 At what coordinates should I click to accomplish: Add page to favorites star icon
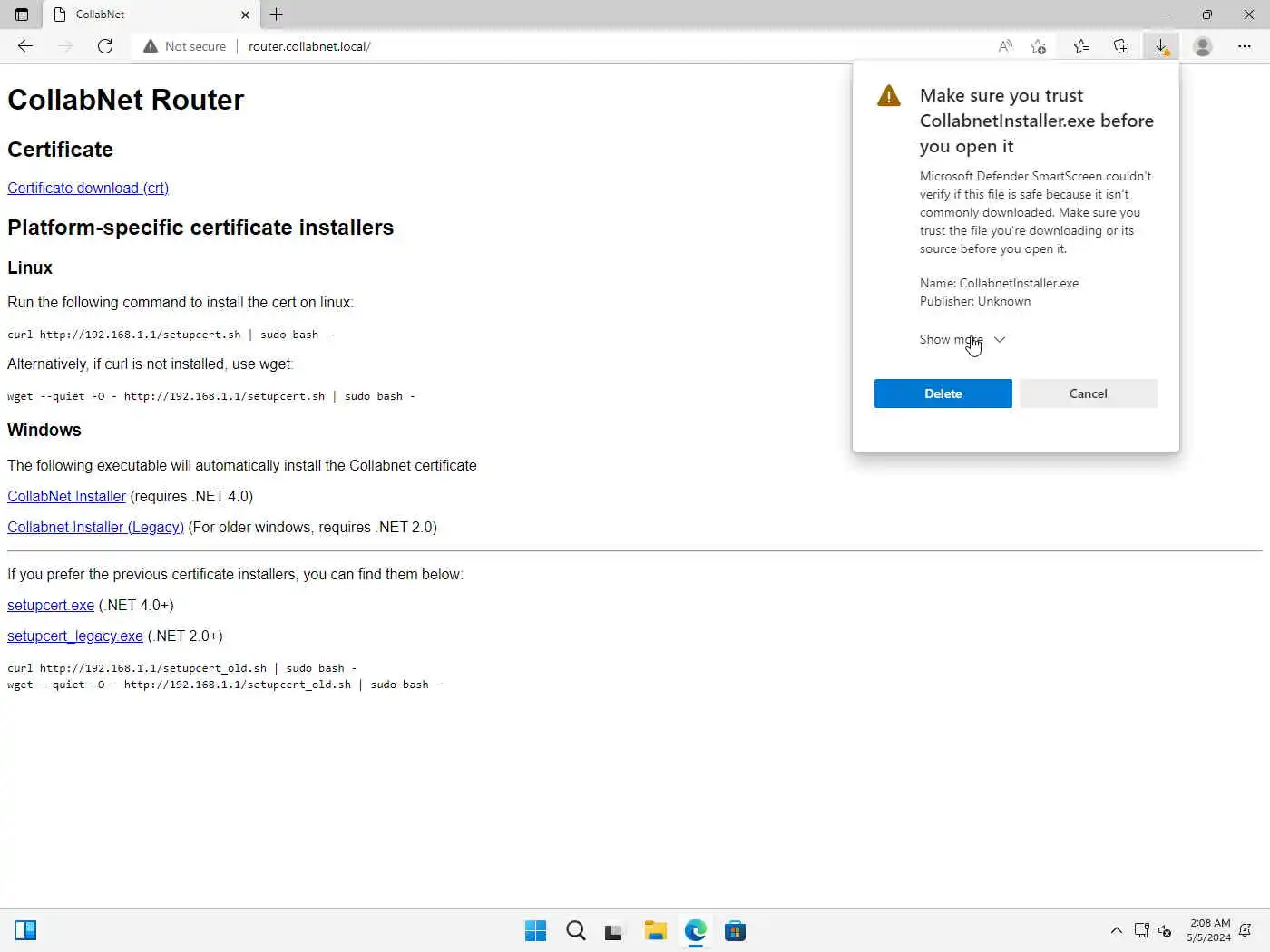tap(1039, 46)
